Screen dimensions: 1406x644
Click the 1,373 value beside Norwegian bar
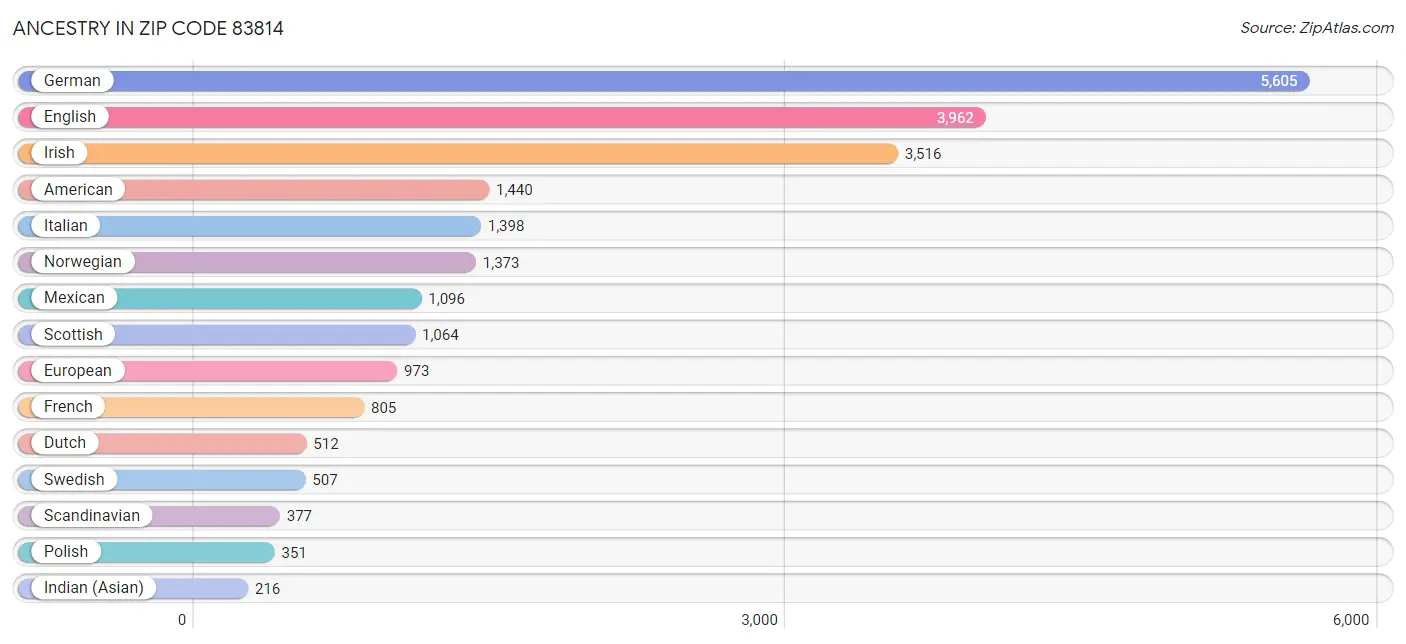click(x=501, y=263)
